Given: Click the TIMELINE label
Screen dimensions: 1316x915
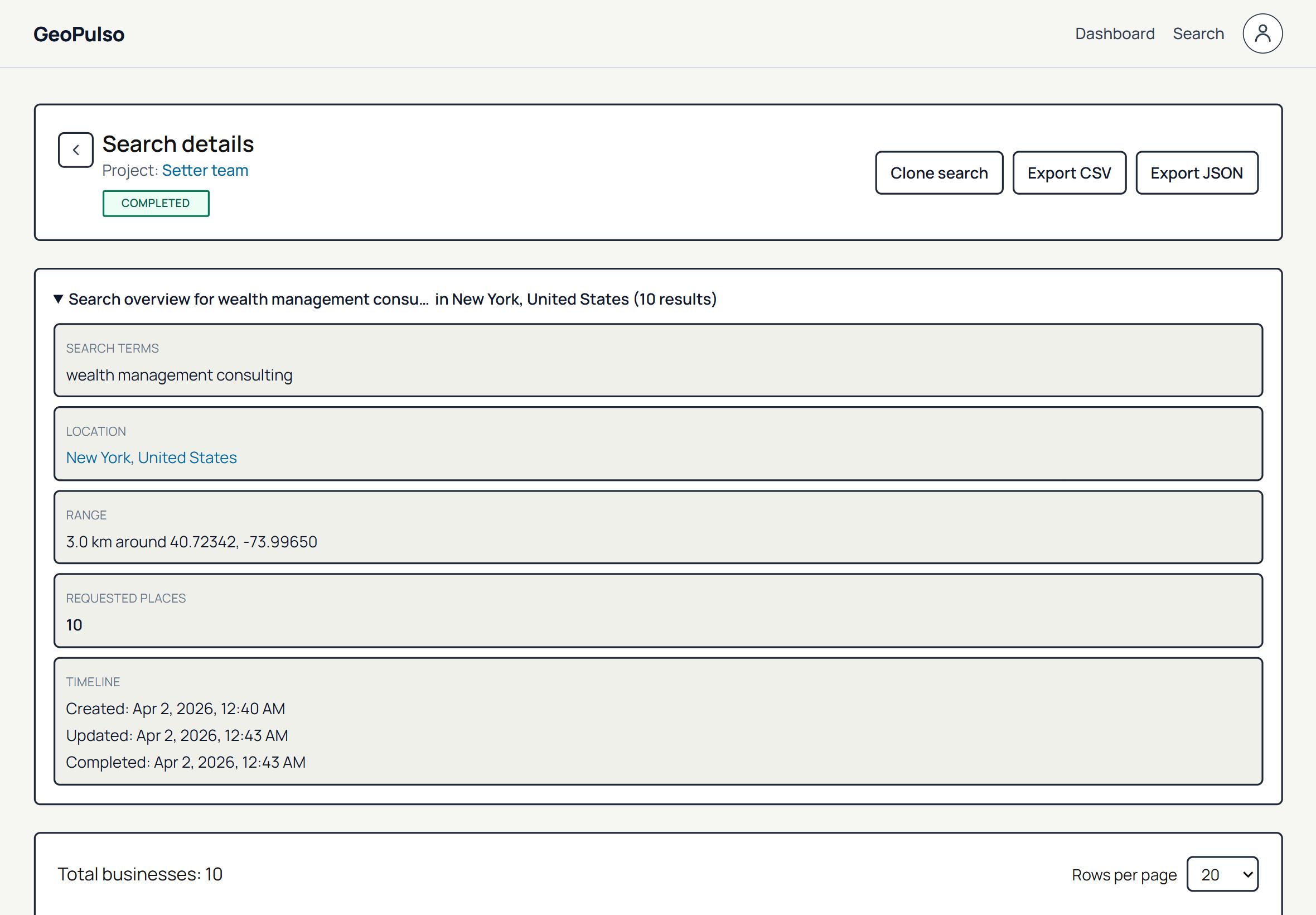Looking at the screenshot, I should pos(93,682).
